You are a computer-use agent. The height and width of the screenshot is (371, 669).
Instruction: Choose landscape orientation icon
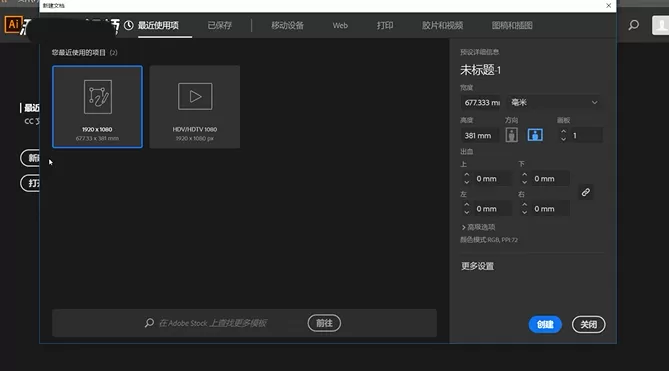pyautogui.click(x=535, y=135)
